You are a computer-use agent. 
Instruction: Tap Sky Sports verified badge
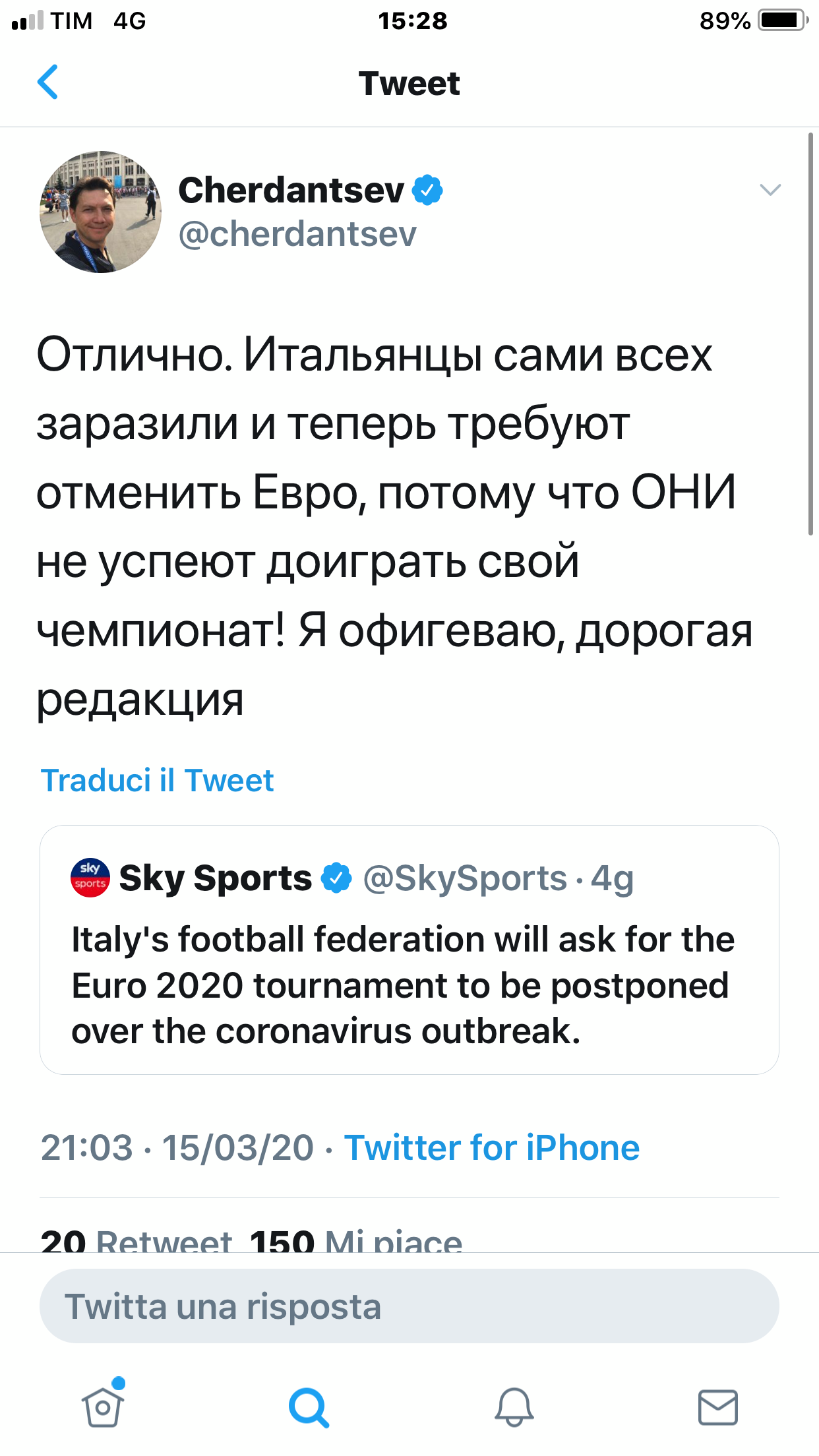point(336,878)
